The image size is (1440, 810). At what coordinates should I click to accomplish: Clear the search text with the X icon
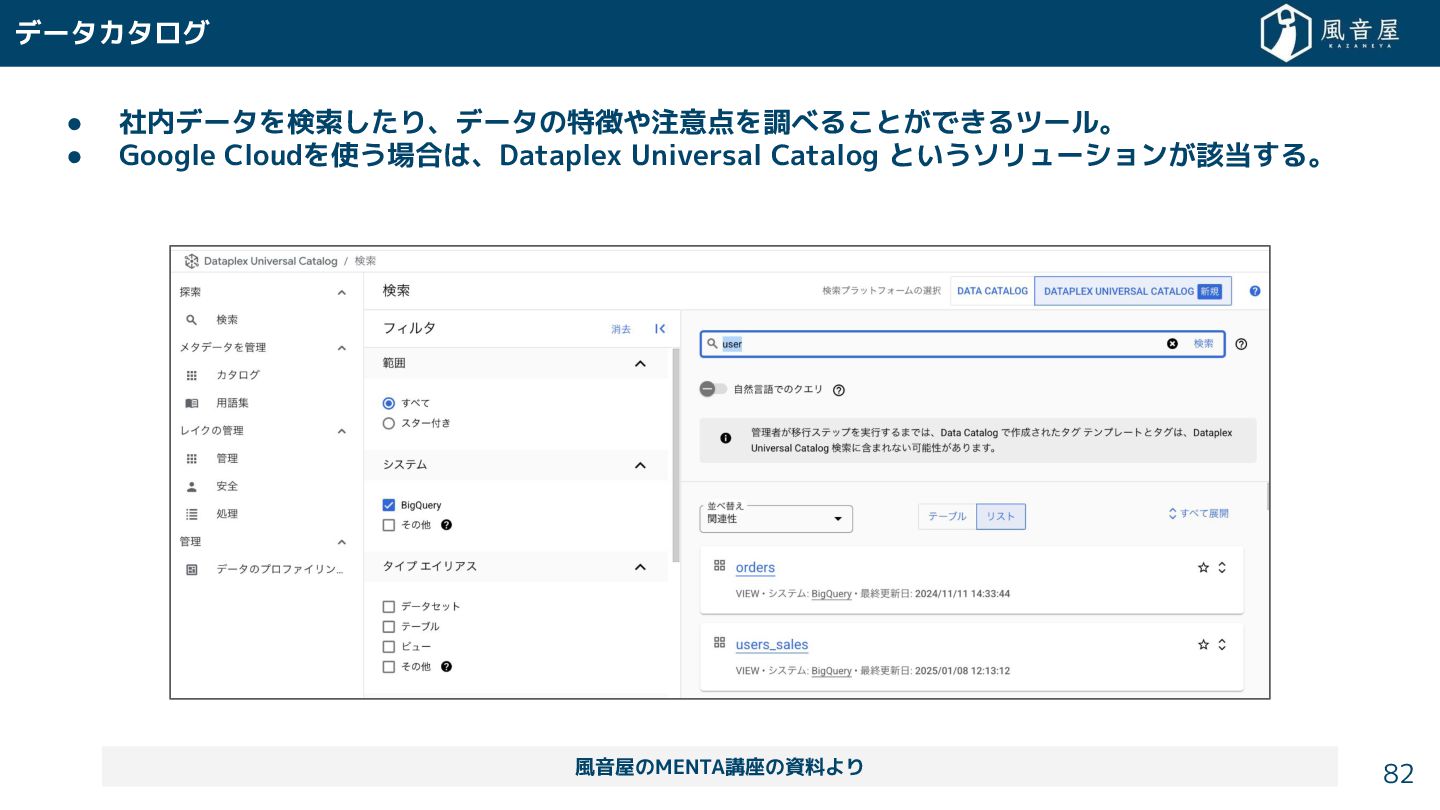pos(1172,344)
